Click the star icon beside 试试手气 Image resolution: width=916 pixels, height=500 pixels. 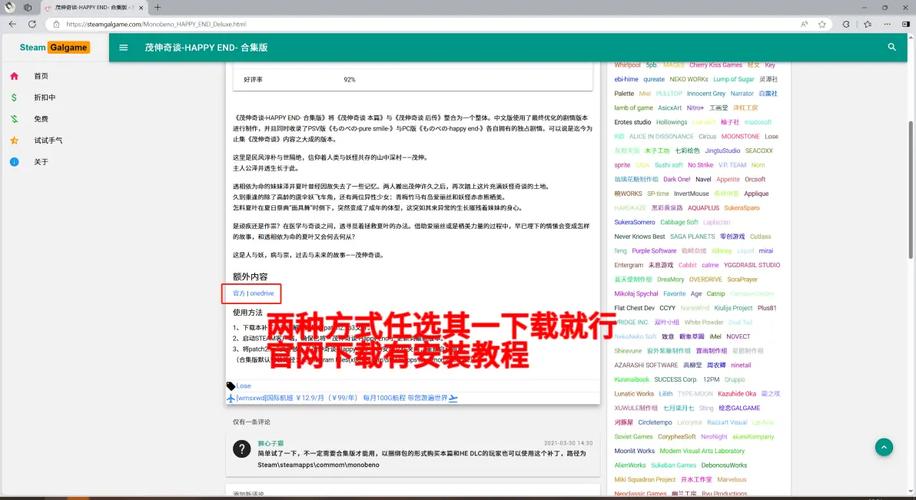(14, 140)
